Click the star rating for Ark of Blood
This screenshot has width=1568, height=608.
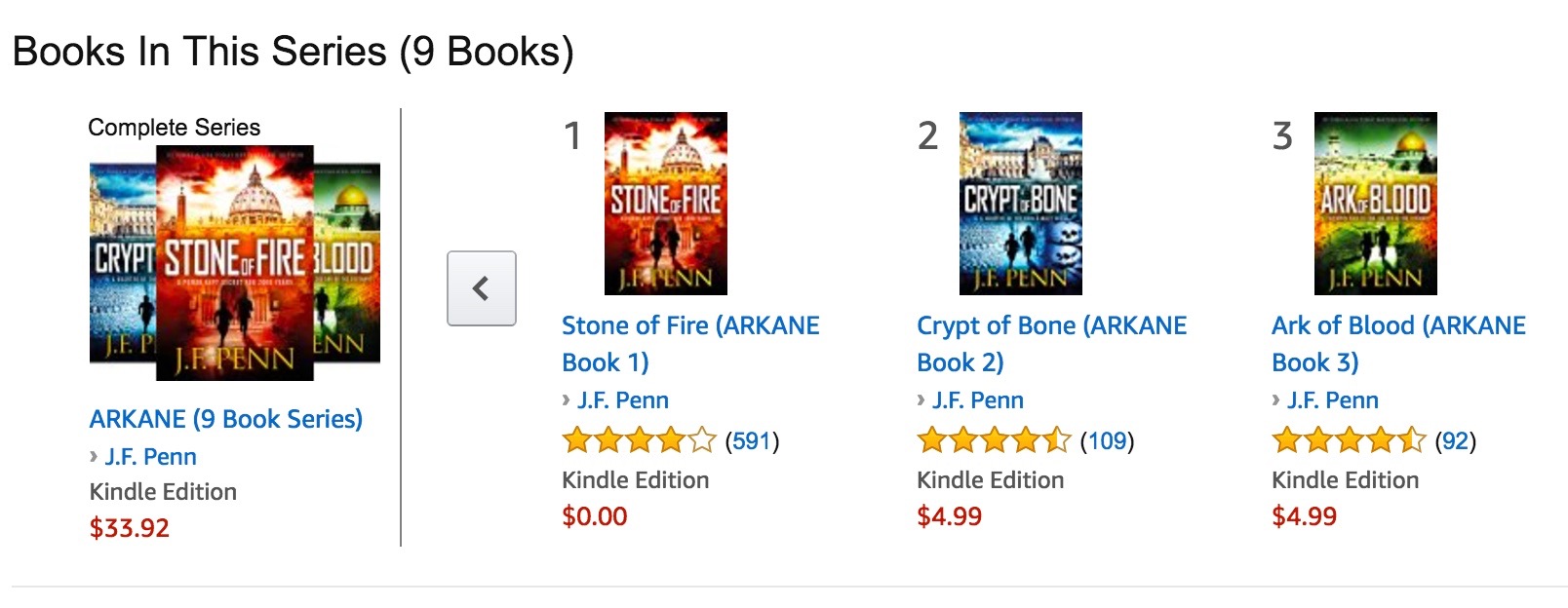(1349, 441)
